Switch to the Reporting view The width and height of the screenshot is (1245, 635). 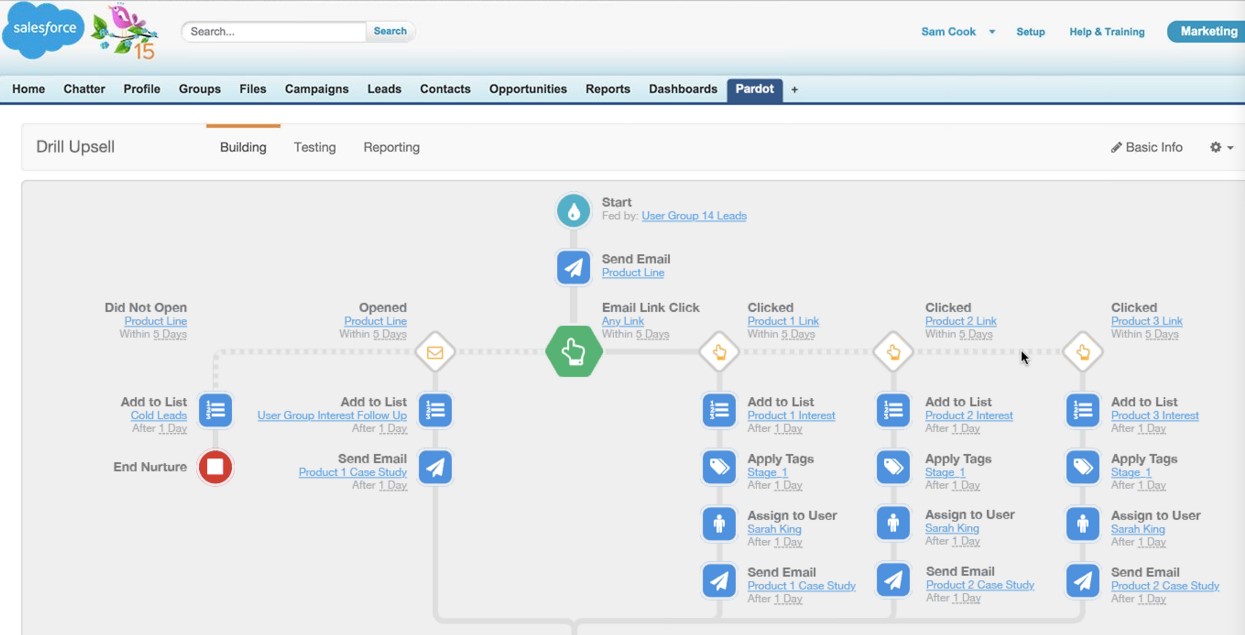[x=392, y=147]
